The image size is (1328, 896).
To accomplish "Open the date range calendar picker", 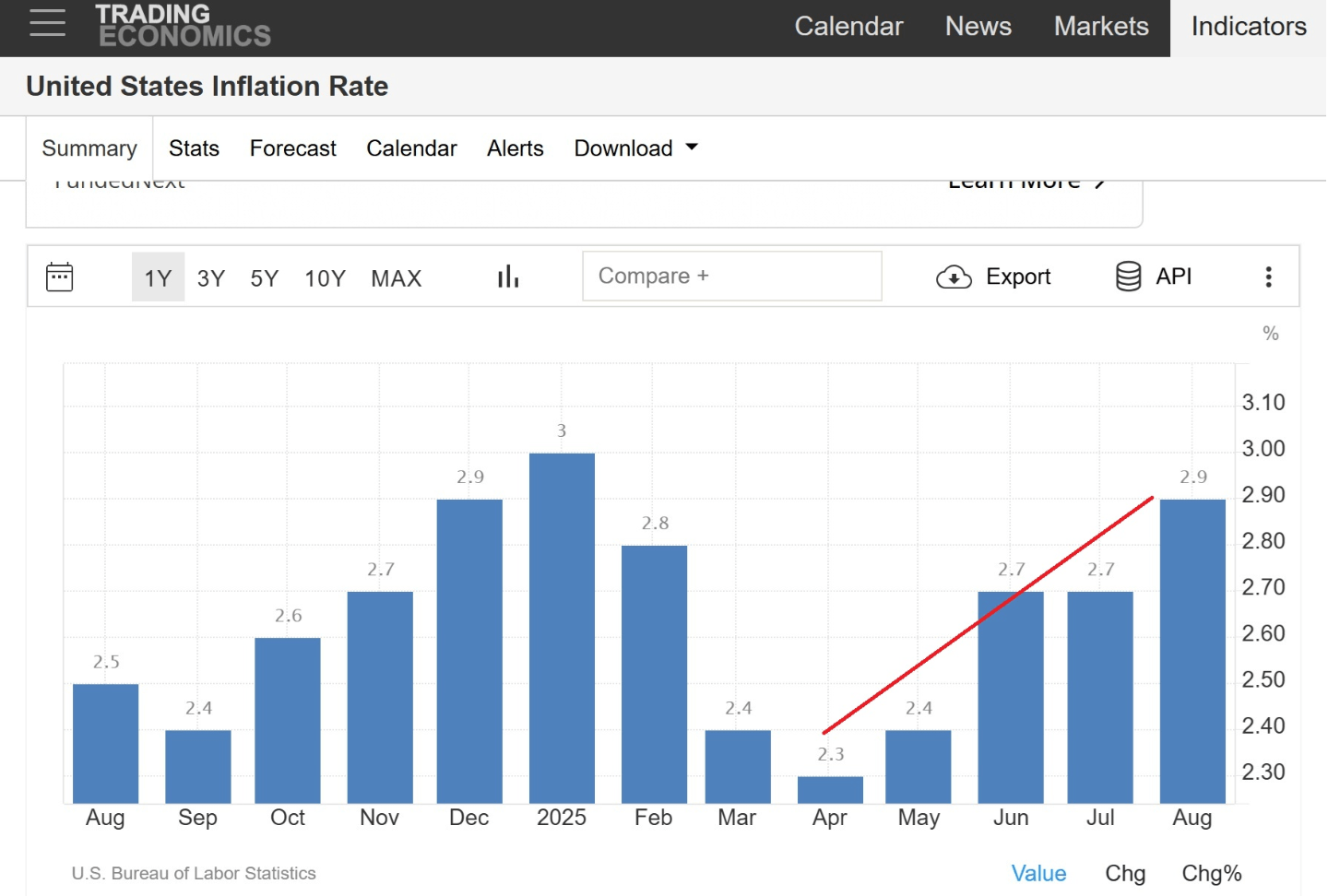I will pyautogui.click(x=59, y=277).
